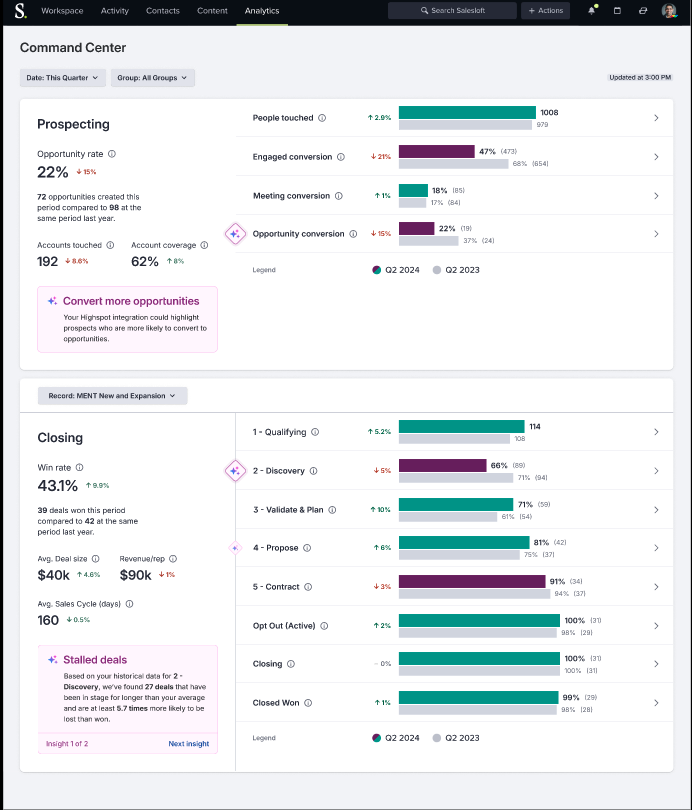
Task: Expand the Opportunity conversion row chevron
Action: coord(656,234)
